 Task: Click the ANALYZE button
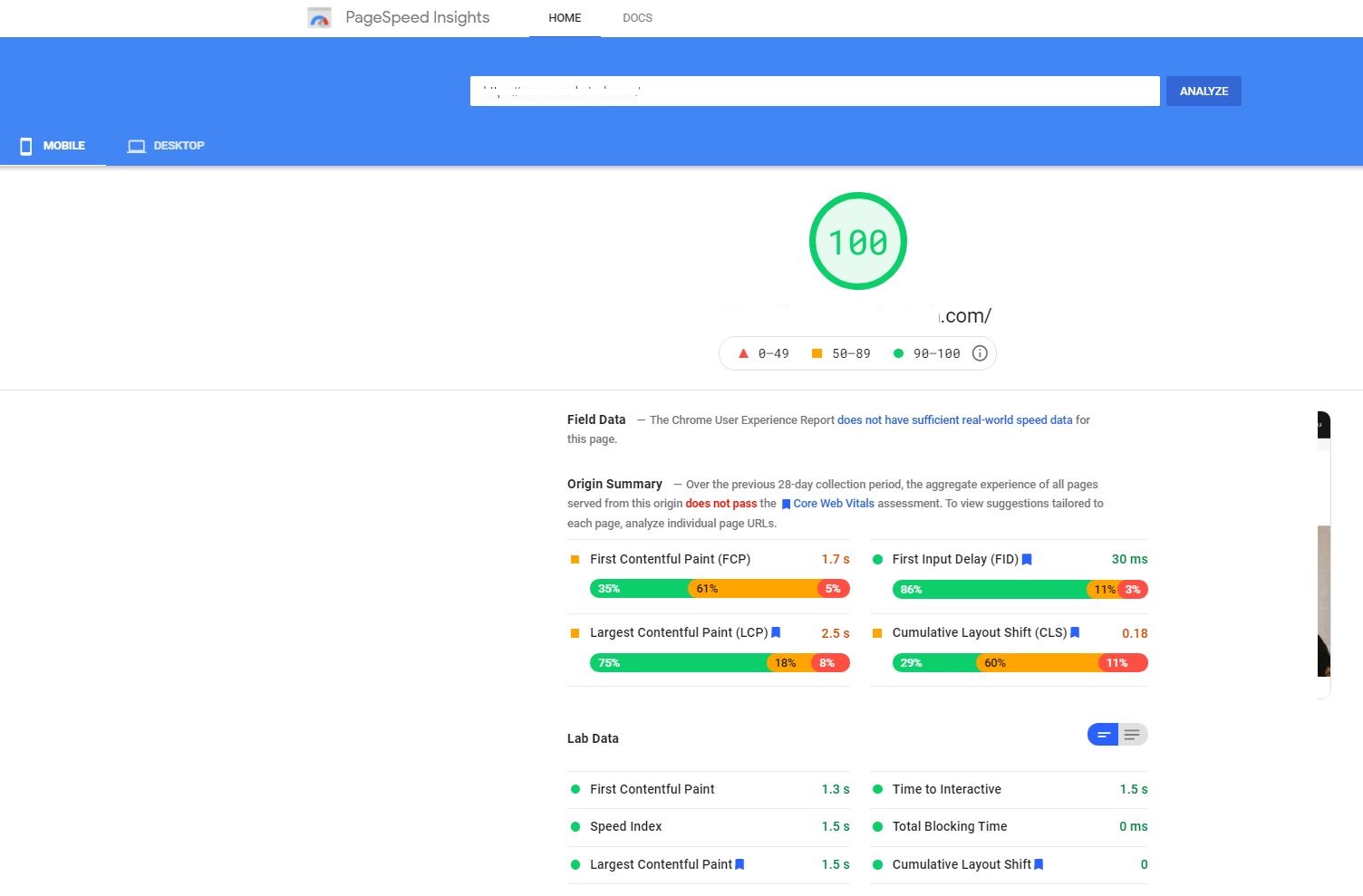[x=1203, y=91]
